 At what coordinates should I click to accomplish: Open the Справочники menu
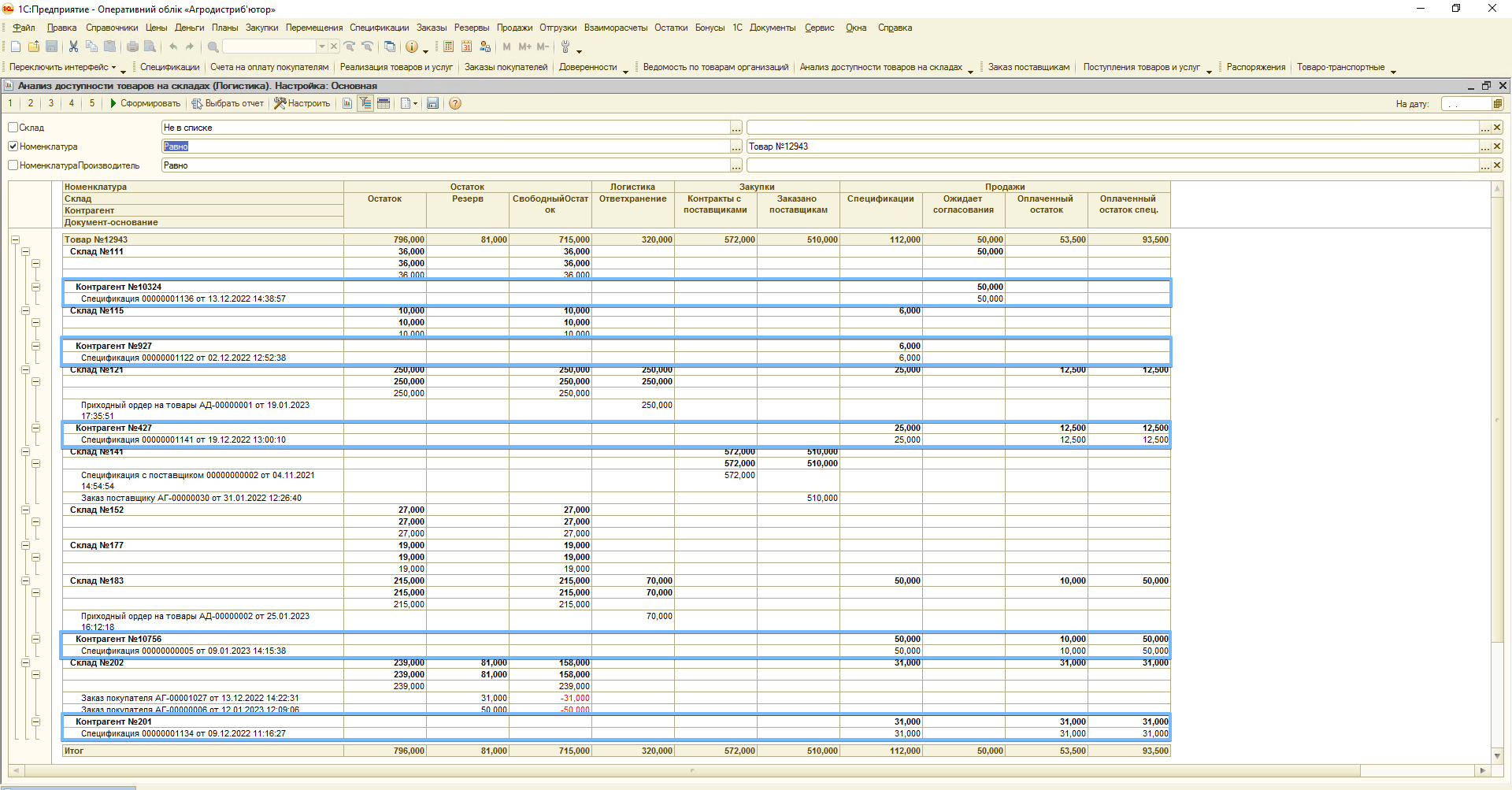coord(112,28)
